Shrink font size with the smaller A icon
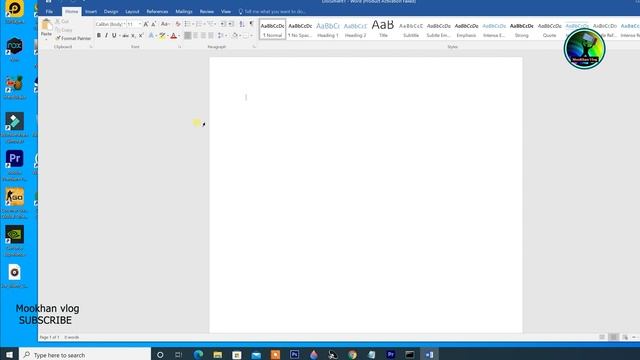Viewport: 640px width, 360px height. (x=153, y=24)
